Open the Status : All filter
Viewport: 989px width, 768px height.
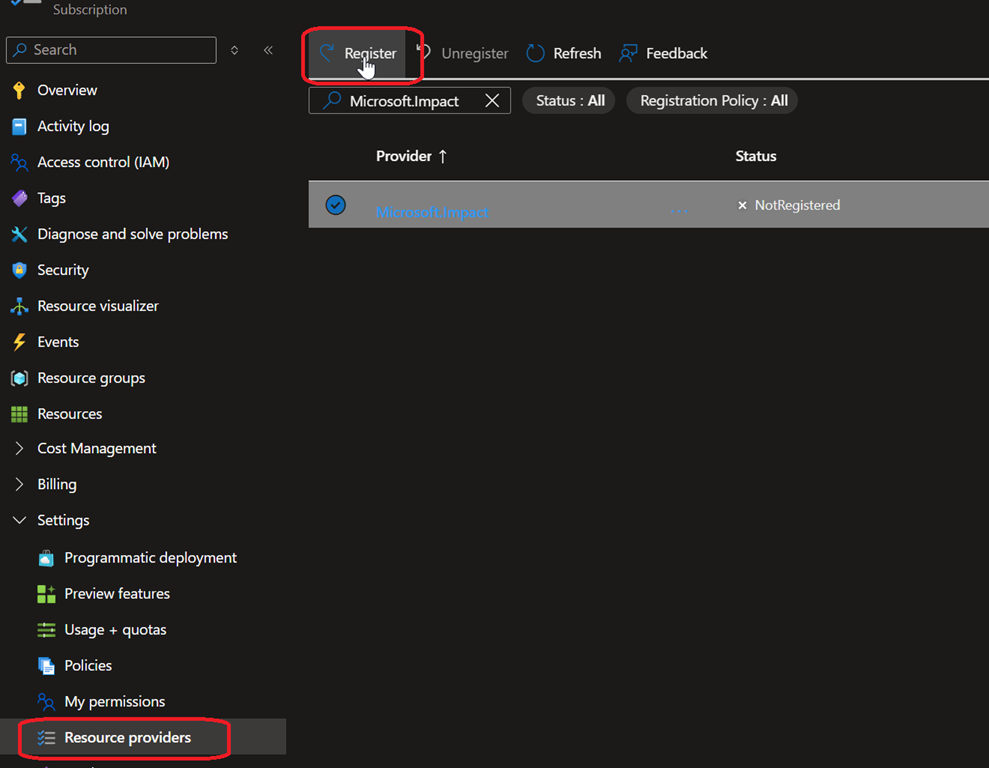click(570, 101)
